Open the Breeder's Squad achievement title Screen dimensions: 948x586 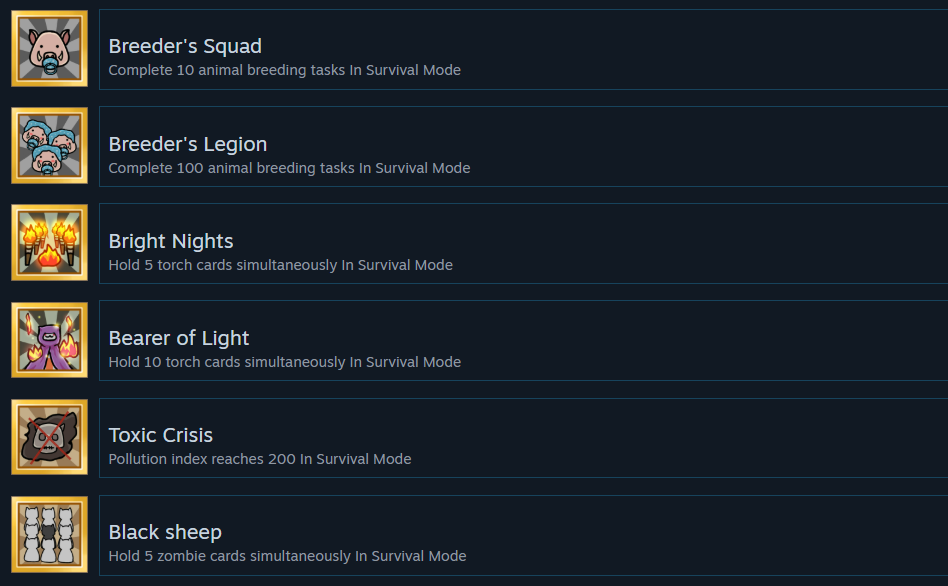185,46
